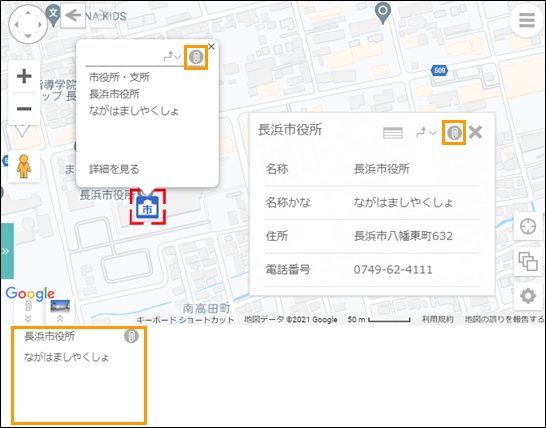Open route dropdown in the detail panel
546x428 pixels.
pos(426,133)
